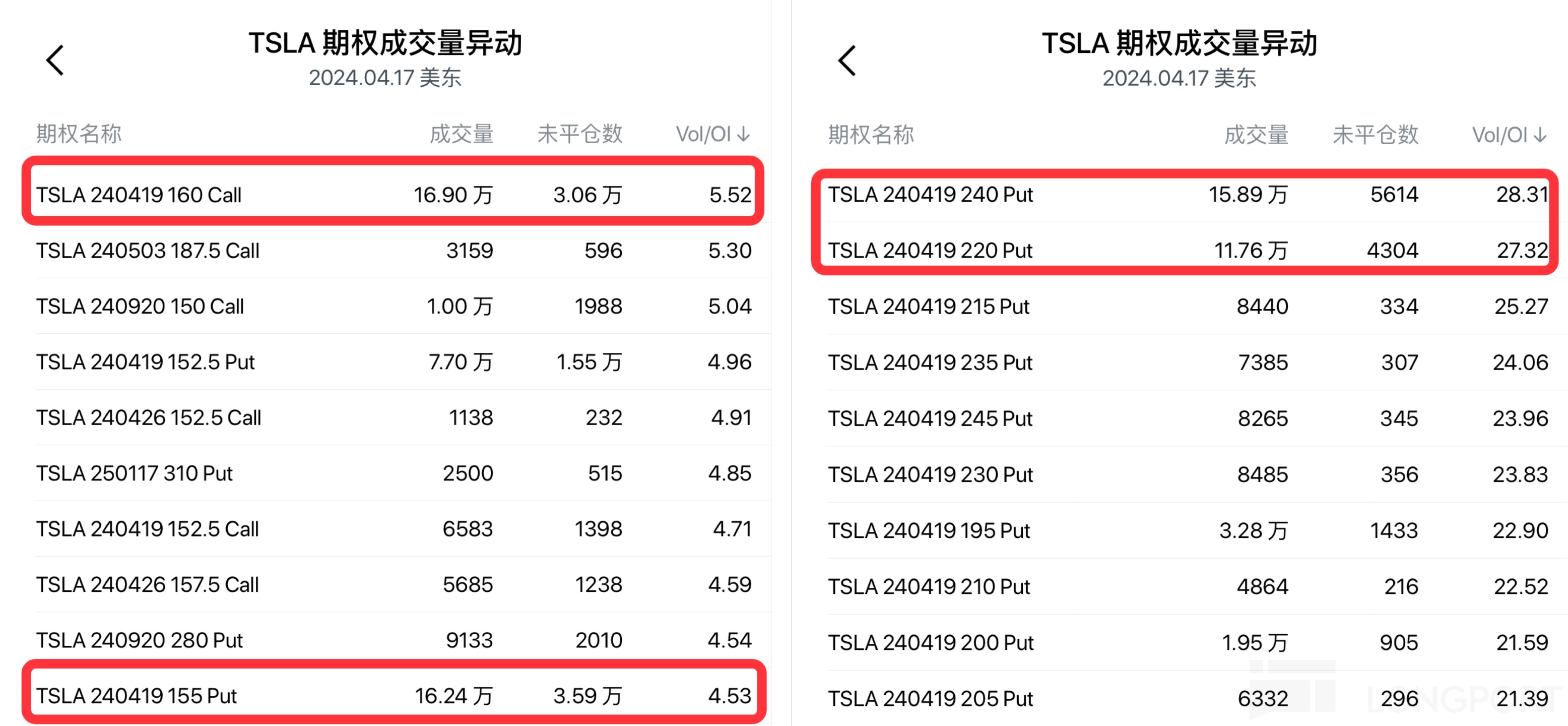
Task: Sort right table by Vol/OI arrow
Action: (x=1539, y=135)
